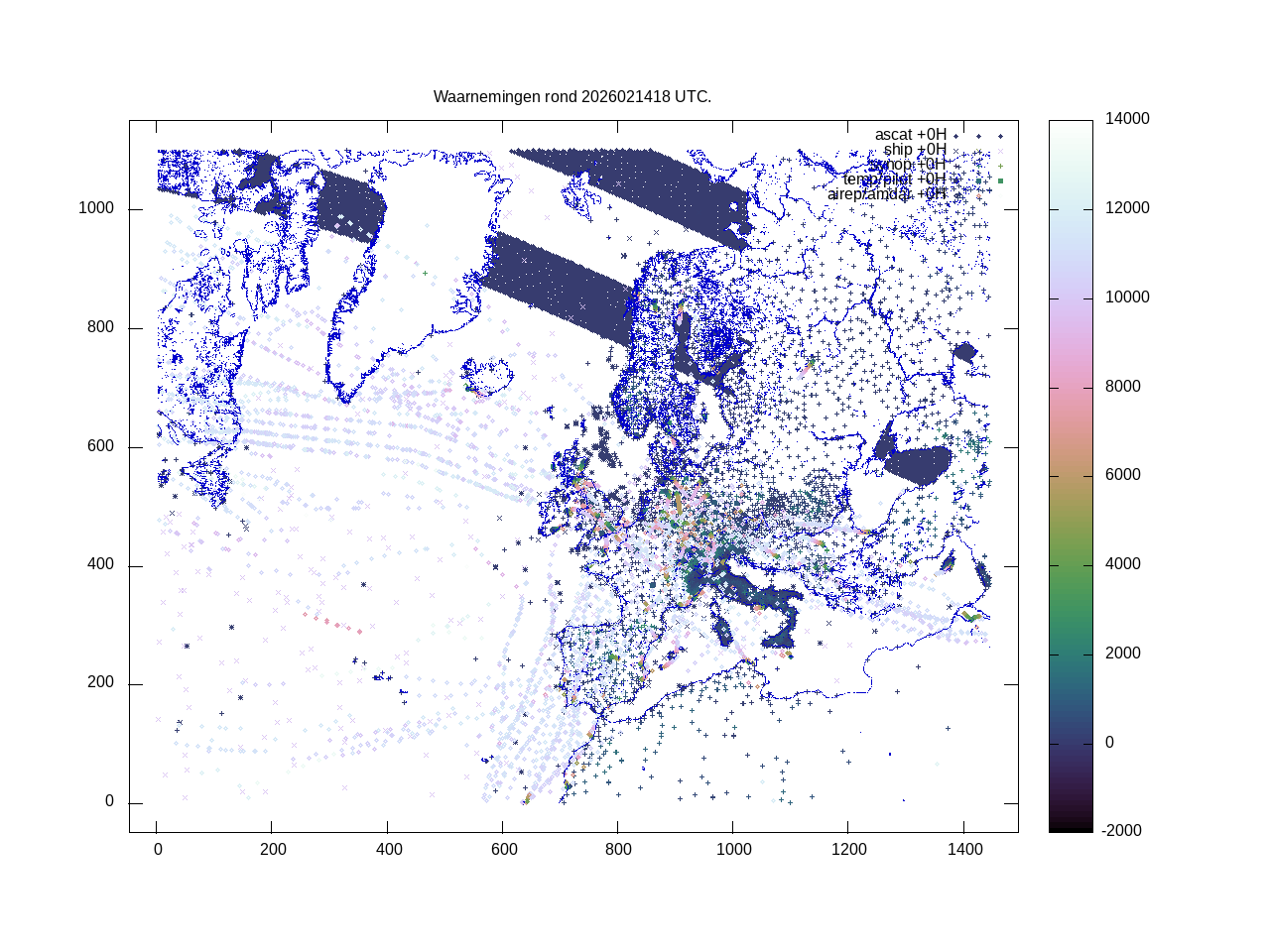Click the colorbar gradient strip
The image size is (1270, 952).
1071,476
